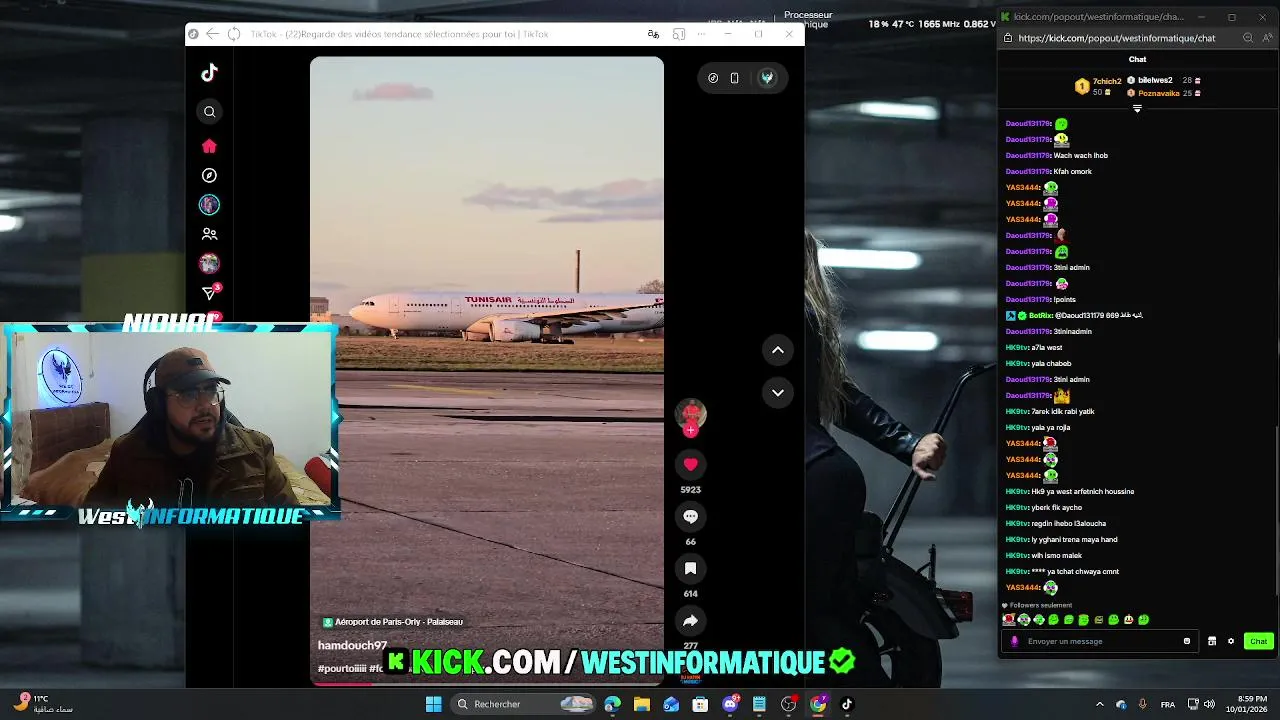Open OBS Studio from the taskbar

click(x=789, y=704)
